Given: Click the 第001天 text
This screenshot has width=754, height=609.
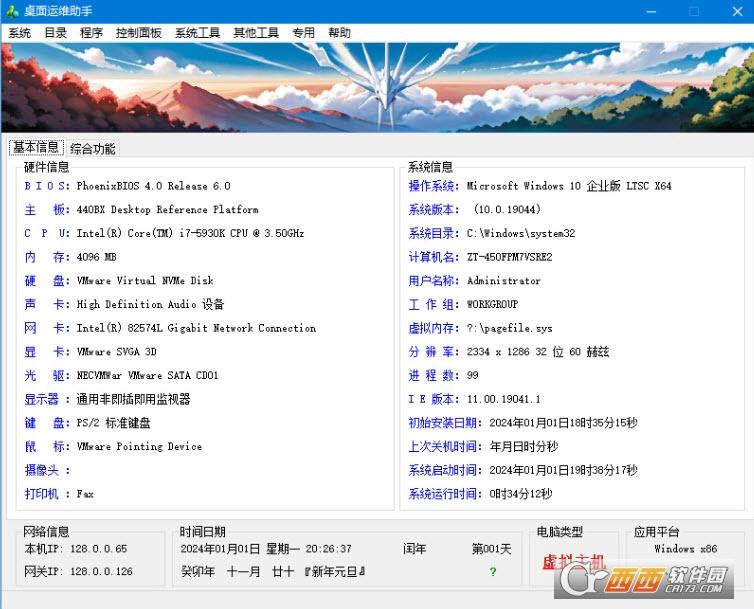Looking at the screenshot, I should [491, 548].
